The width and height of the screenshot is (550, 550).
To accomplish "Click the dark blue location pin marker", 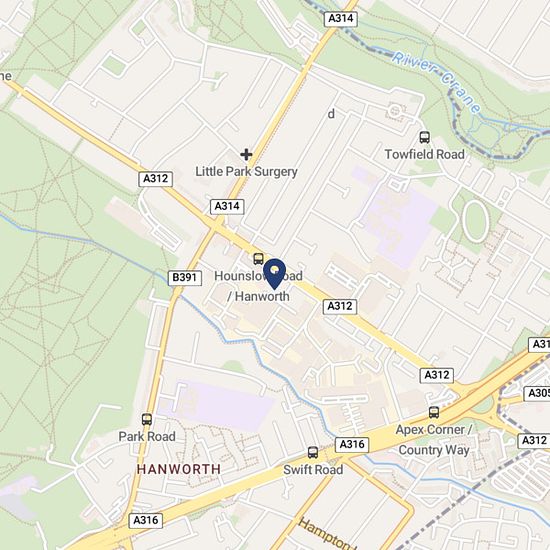I will coord(274,274).
